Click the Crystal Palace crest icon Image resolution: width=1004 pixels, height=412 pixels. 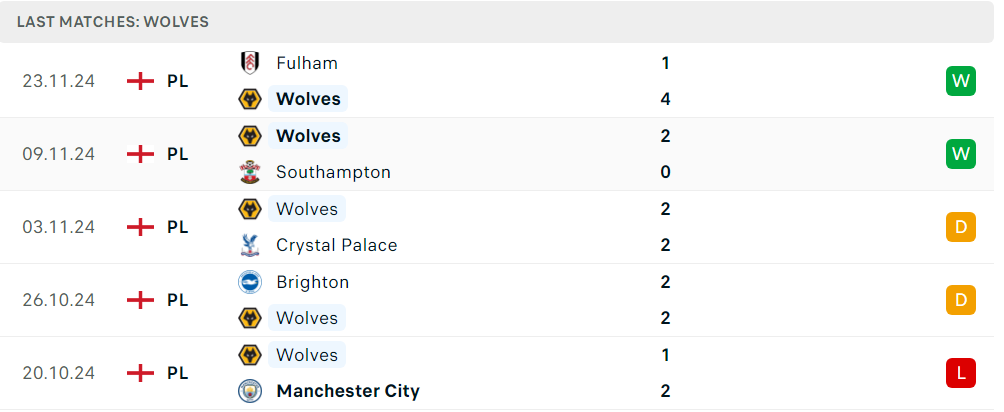(x=249, y=245)
